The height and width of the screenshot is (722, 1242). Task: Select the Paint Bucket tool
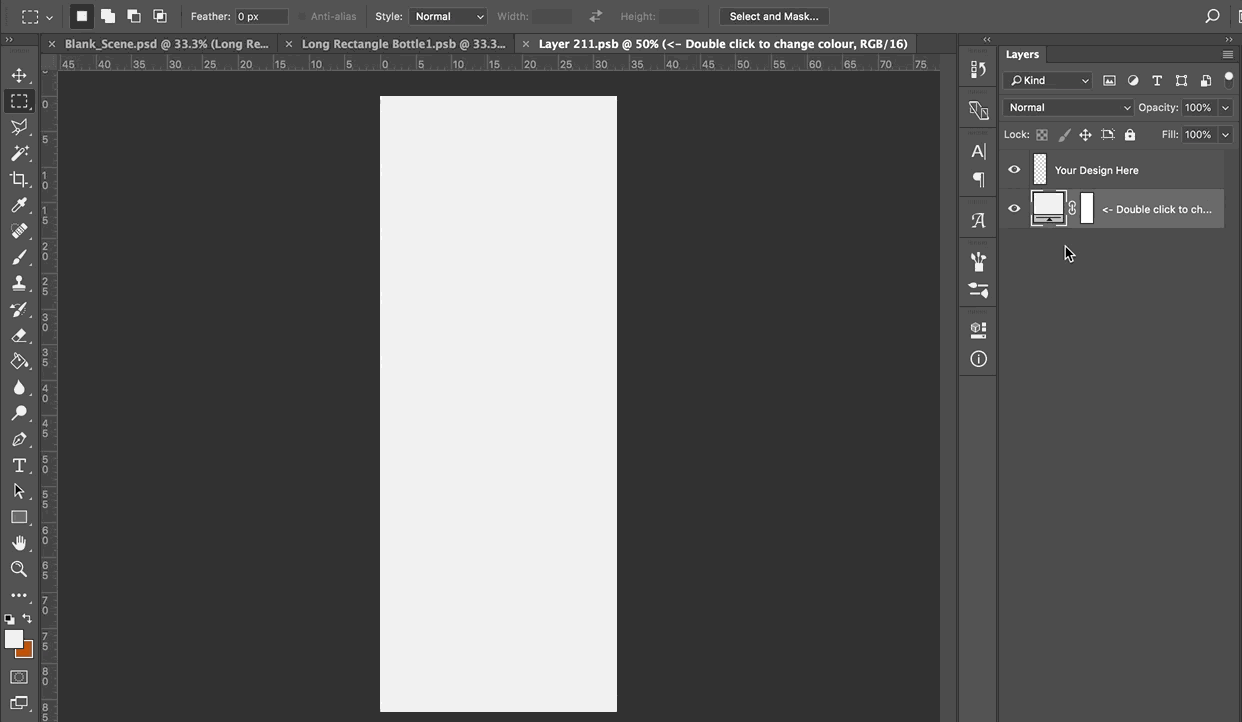(19, 361)
